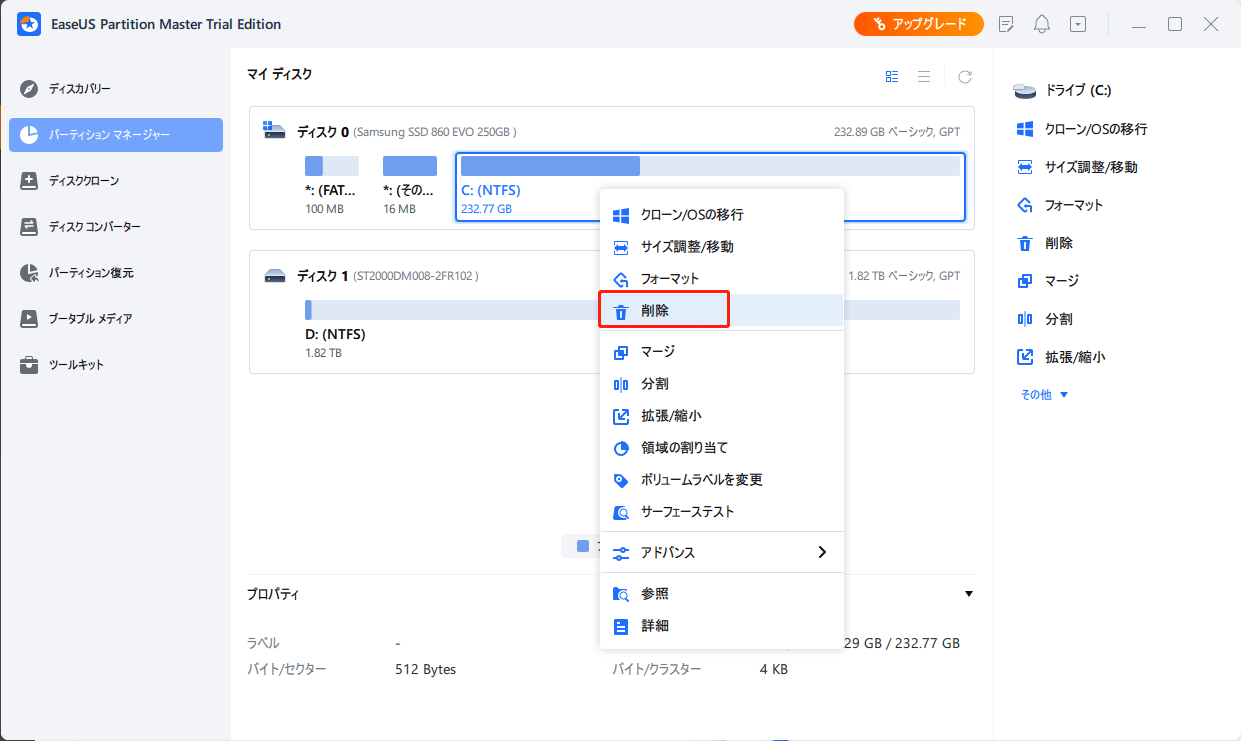Expand the アドバンス submenu arrow
This screenshot has width=1241, height=741.
pos(822,552)
